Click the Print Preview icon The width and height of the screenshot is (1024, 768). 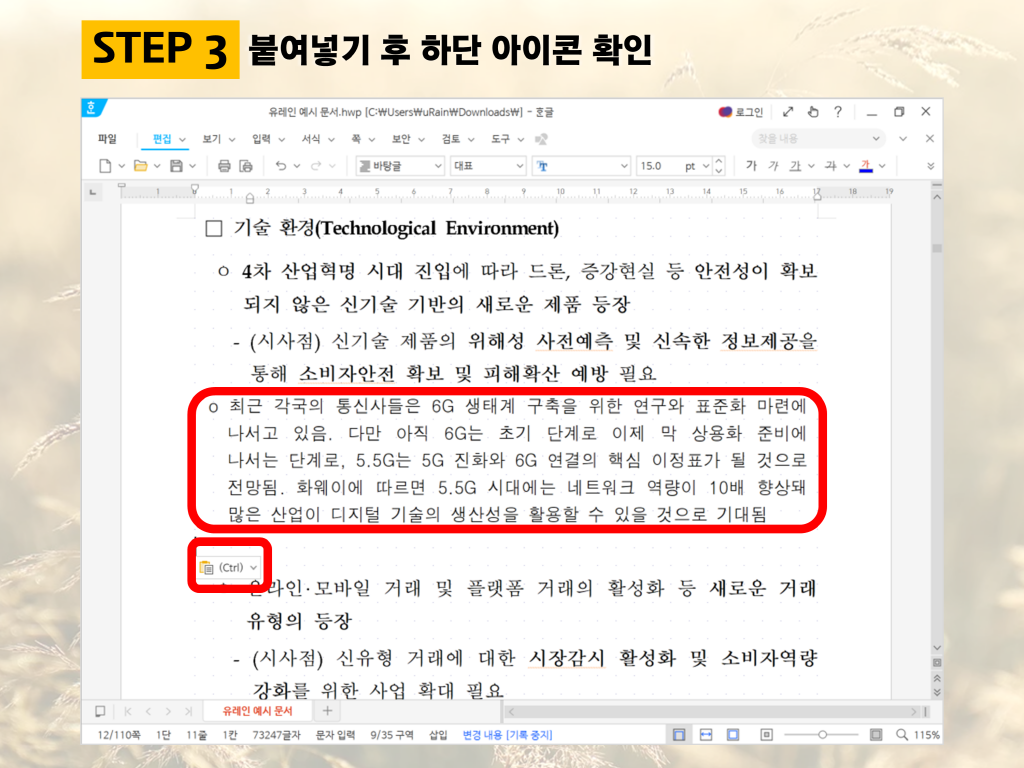pos(246,166)
